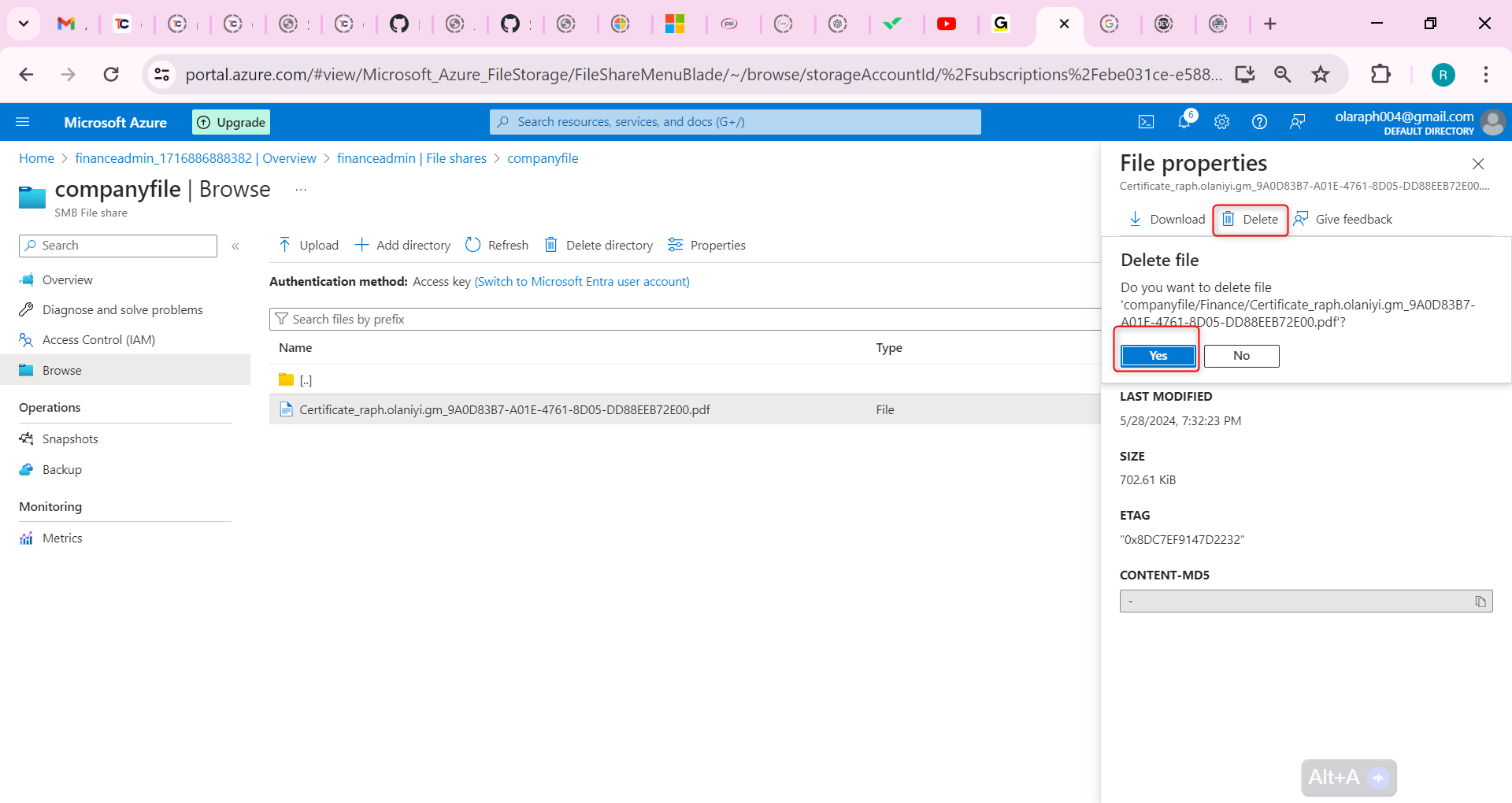Open the Azure portal hamburger menu
The height and width of the screenshot is (803, 1512).
click(x=23, y=122)
